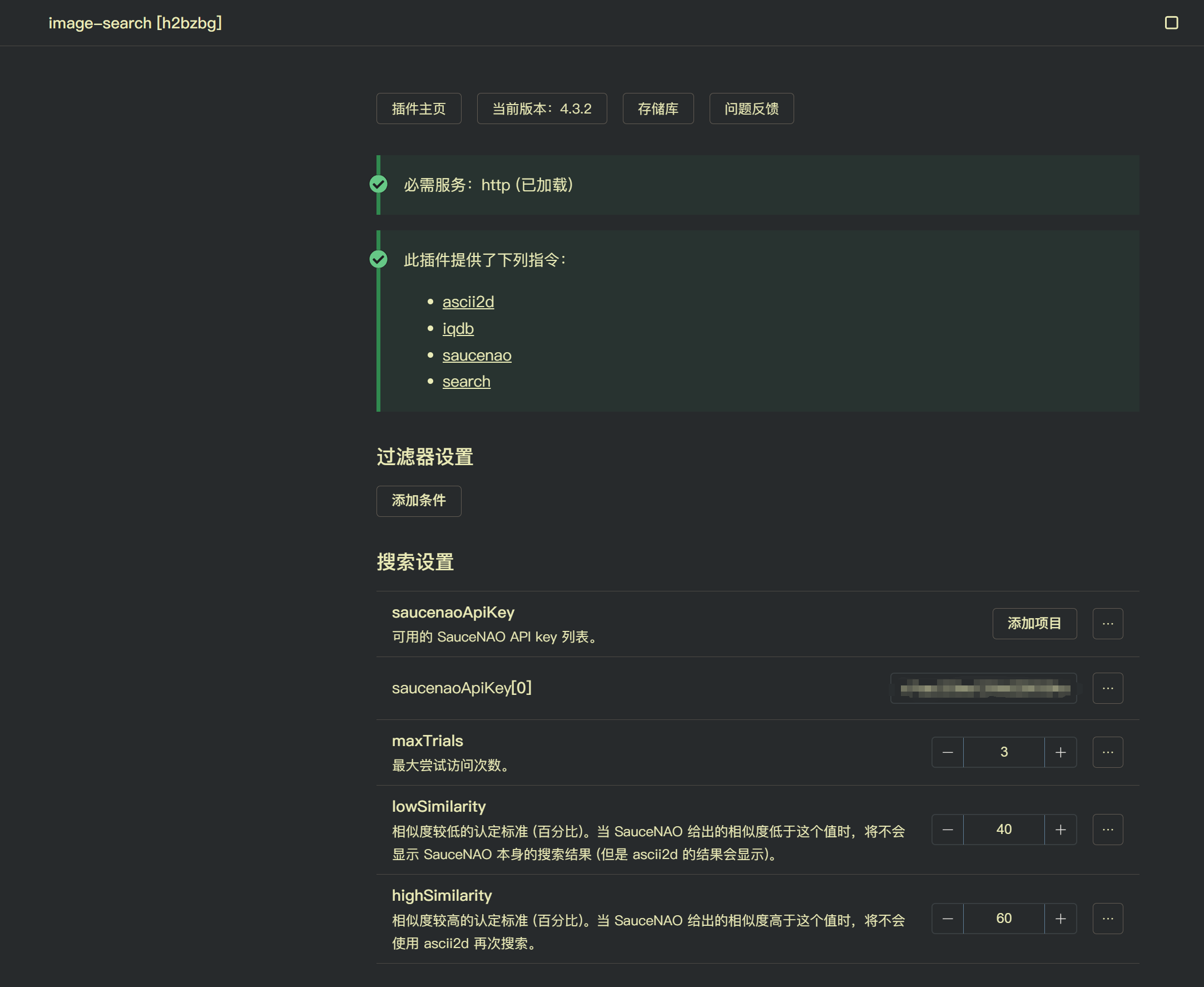
Task: Click 问题反馈 to report an issue
Action: 751,108
